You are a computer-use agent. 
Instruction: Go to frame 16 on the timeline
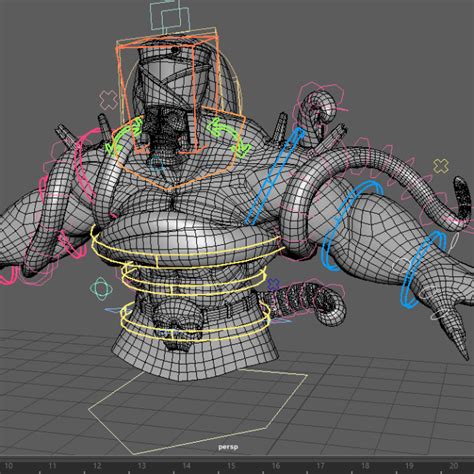tap(276, 466)
